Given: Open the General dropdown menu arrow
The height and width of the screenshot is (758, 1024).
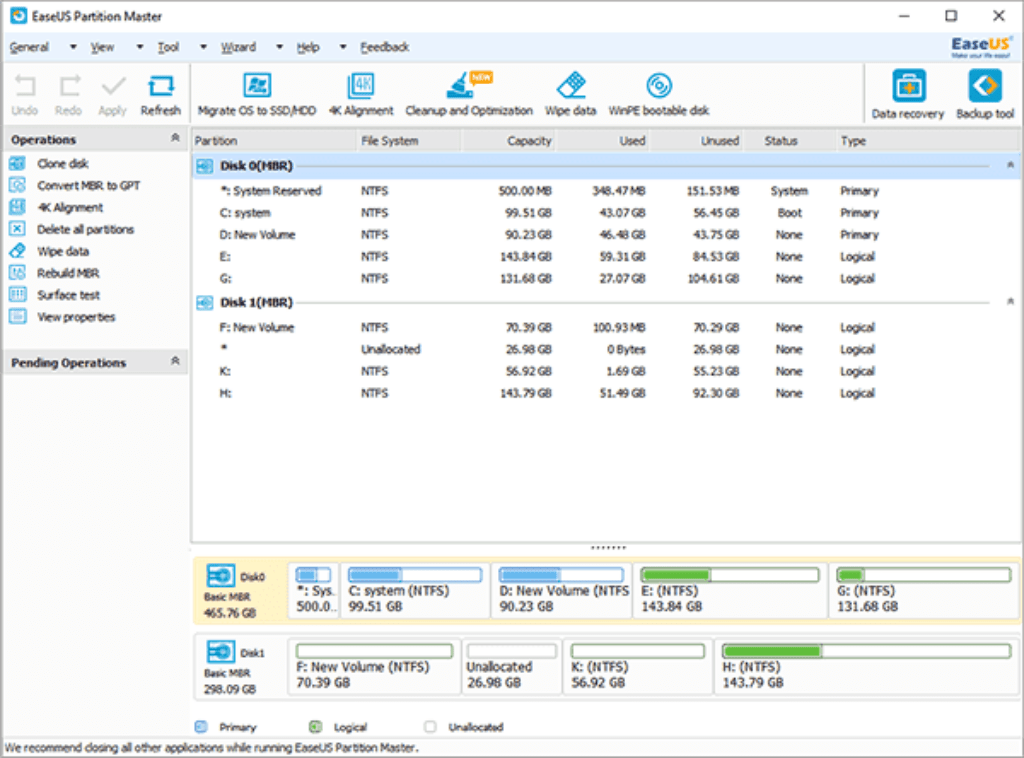Looking at the screenshot, I should click(72, 47).
